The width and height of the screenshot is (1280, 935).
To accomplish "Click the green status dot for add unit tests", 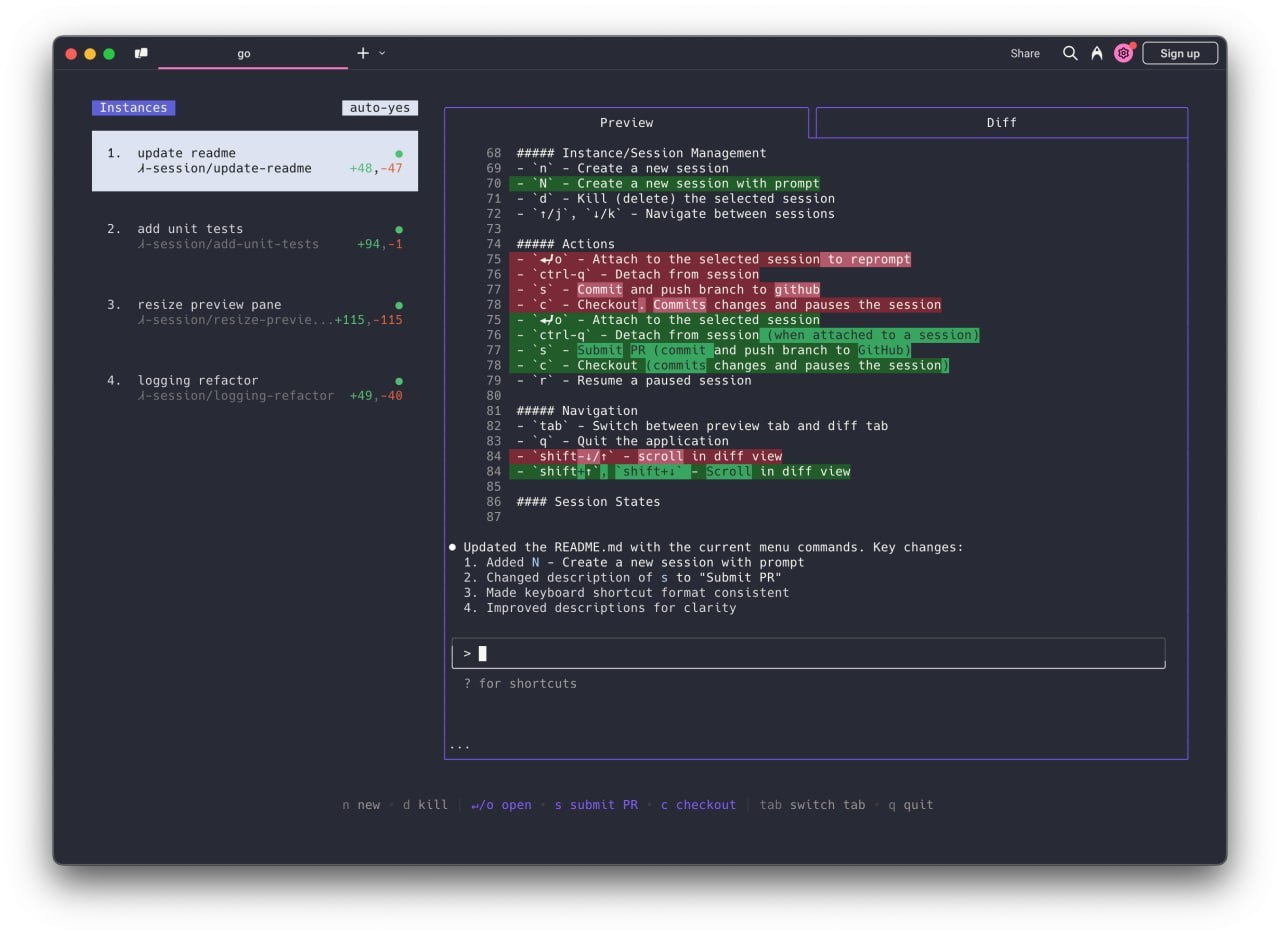I will point(399,230).
